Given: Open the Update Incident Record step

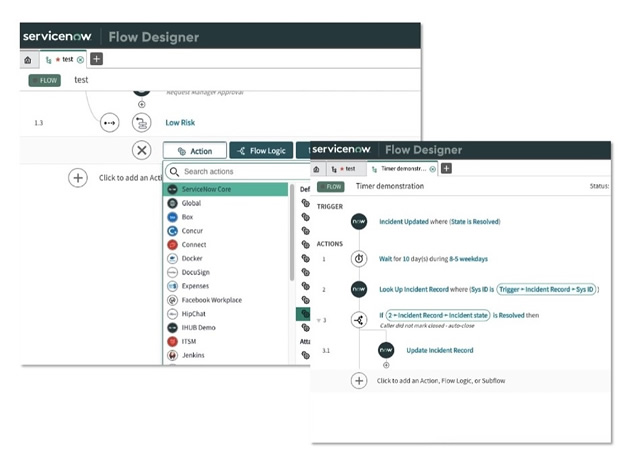Looking at the screenshot, I should click(440, 350).
